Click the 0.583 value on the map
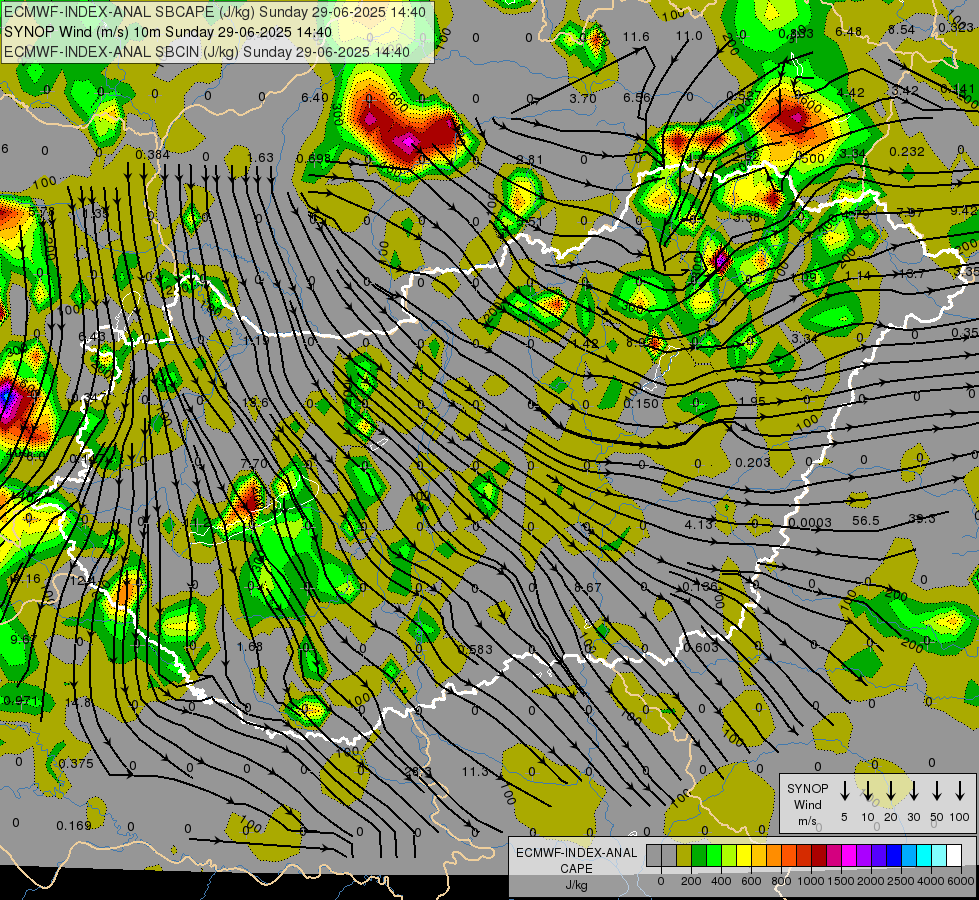The image size is (979, 900). [x=475, y=650]
